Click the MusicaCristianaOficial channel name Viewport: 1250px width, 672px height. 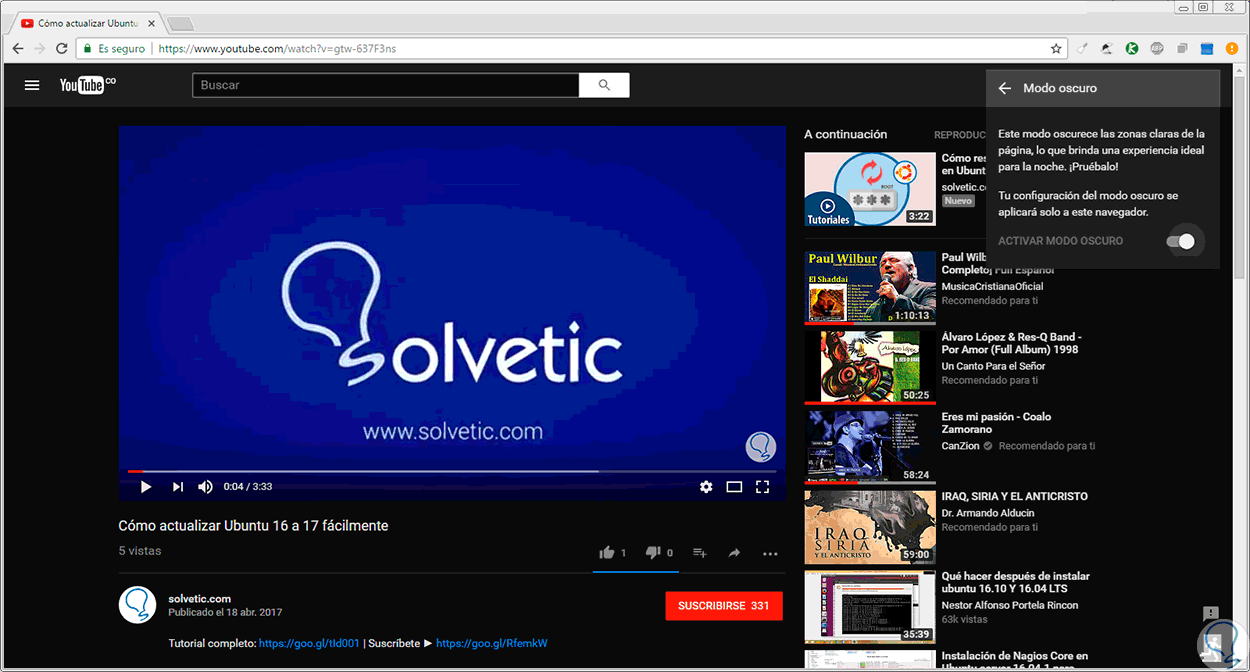pos(992,286)
